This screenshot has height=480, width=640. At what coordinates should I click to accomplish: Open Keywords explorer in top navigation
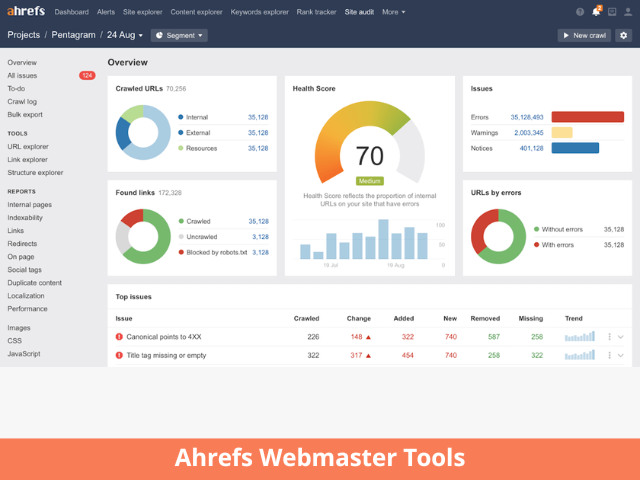(x=259, y=12)
